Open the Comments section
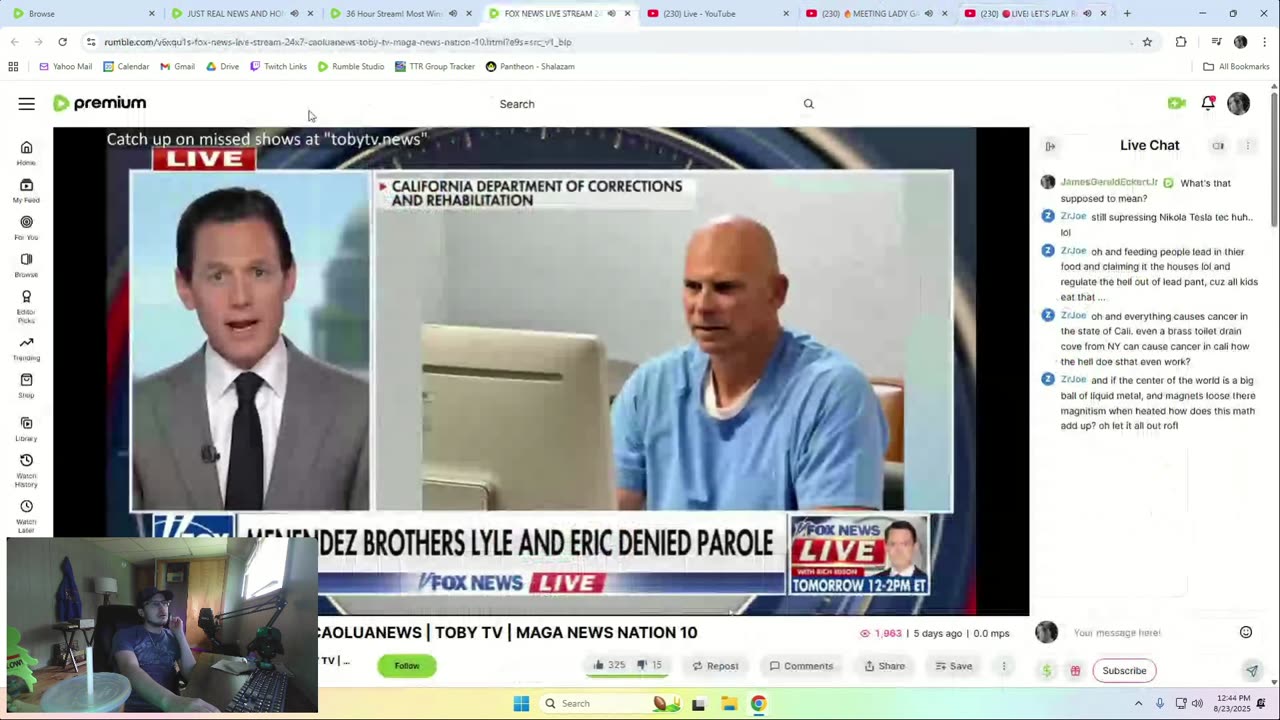 click(801, 666)
